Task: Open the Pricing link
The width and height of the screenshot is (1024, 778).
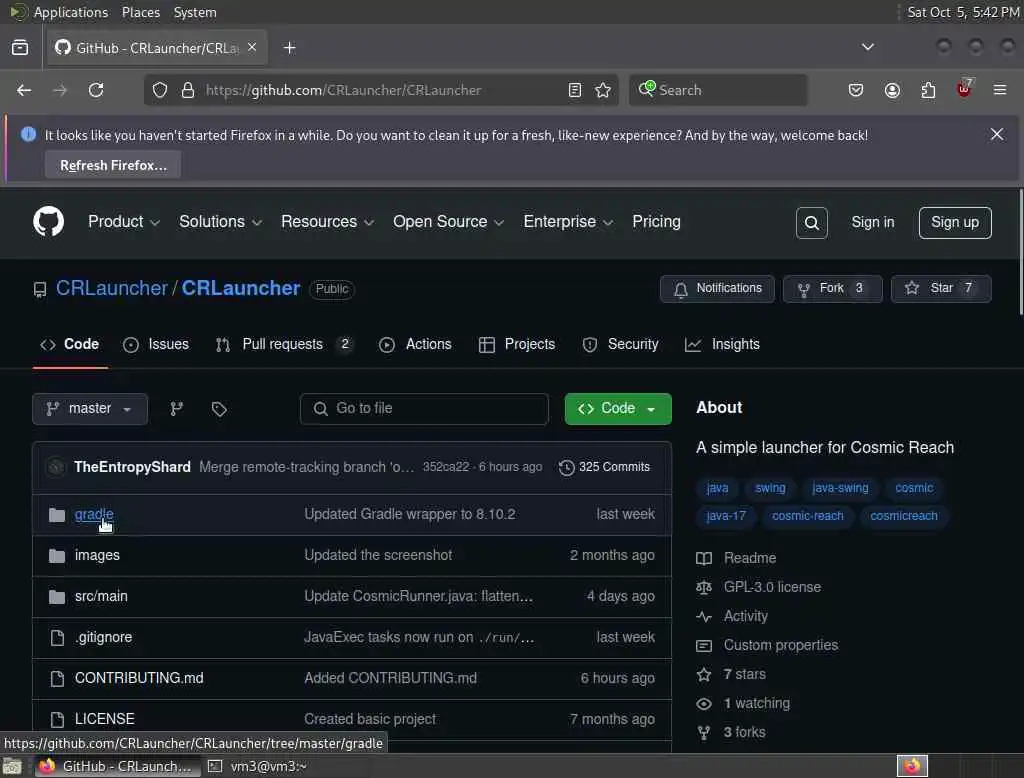Action: 656,222
